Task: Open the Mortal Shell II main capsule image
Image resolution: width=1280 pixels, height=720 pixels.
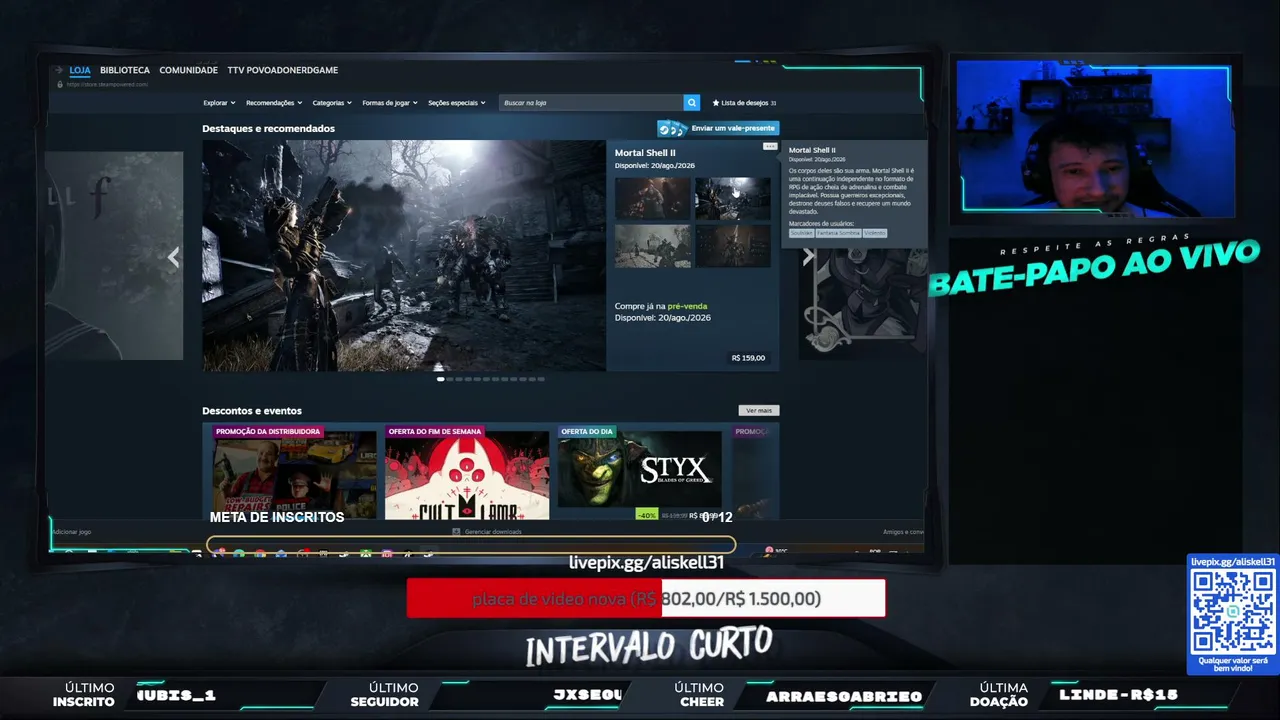Action: 404,256
